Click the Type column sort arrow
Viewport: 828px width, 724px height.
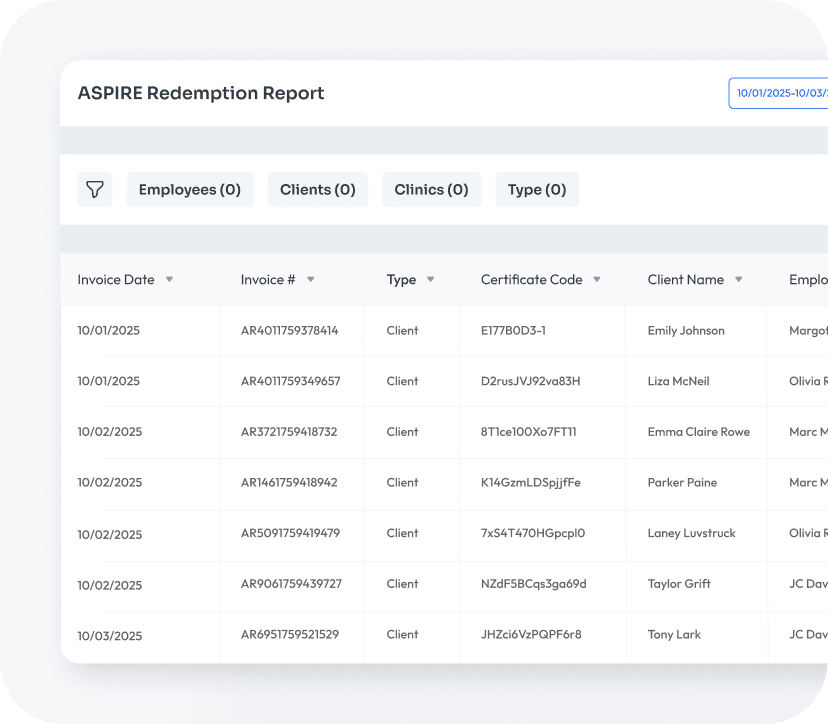tap(430, 280)
